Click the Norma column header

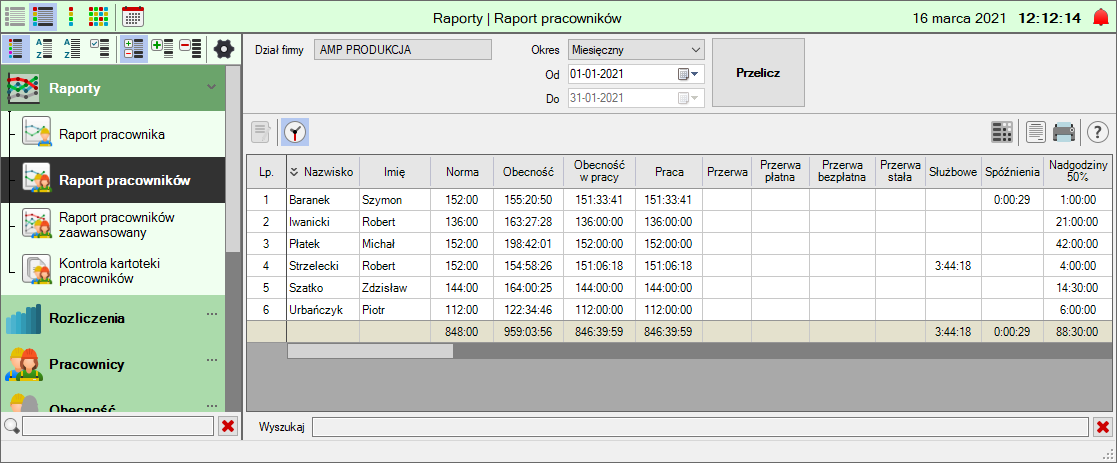[462, 171]
